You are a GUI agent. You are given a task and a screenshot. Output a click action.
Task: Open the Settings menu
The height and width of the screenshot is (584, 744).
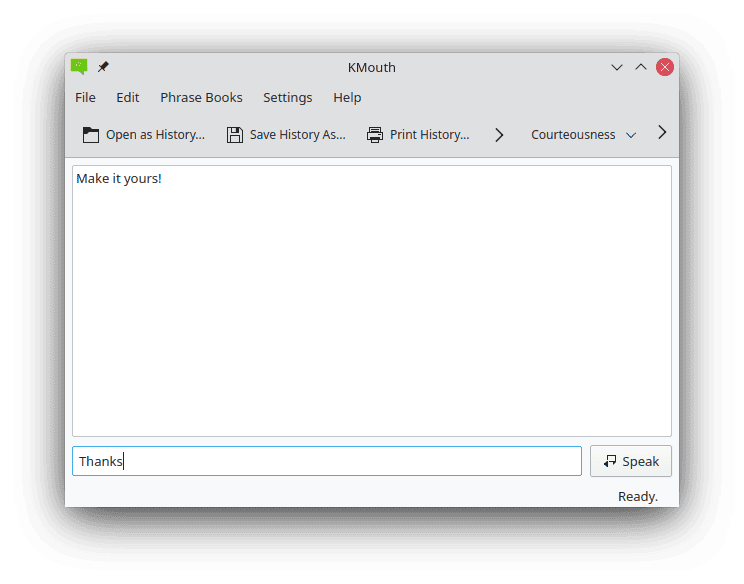tap(288, 97)
